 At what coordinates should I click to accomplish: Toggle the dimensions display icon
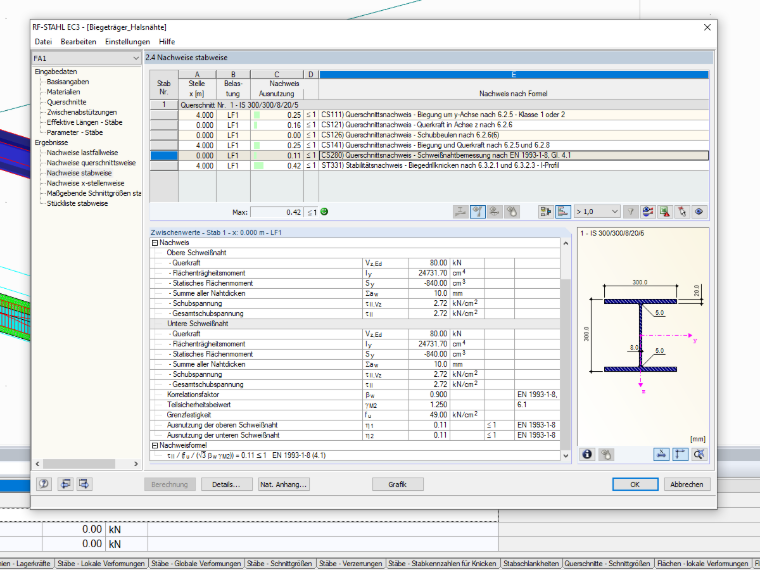(x=680, y=454)
